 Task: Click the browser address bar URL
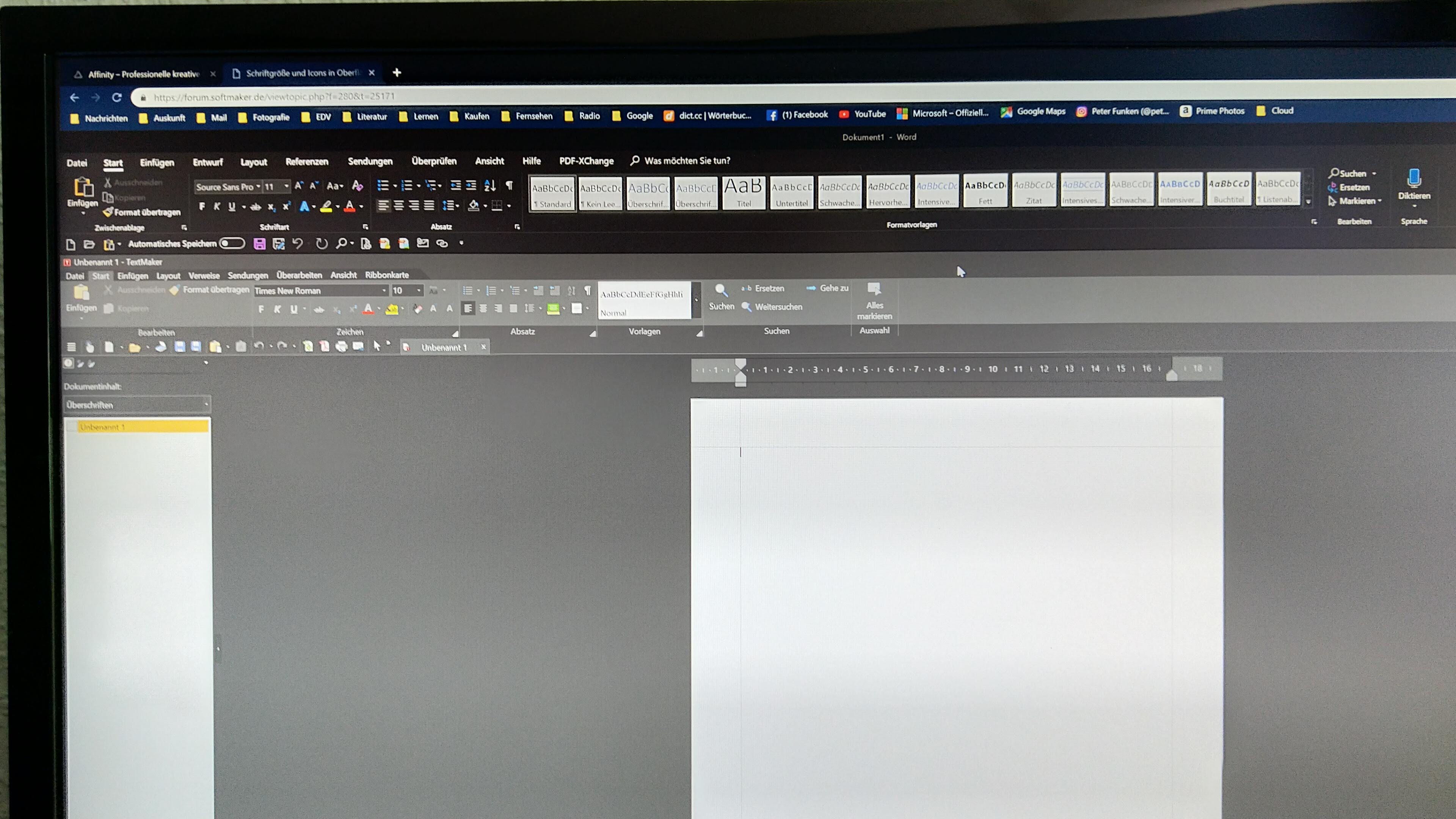pyautogui.click(x=274, y=97)
